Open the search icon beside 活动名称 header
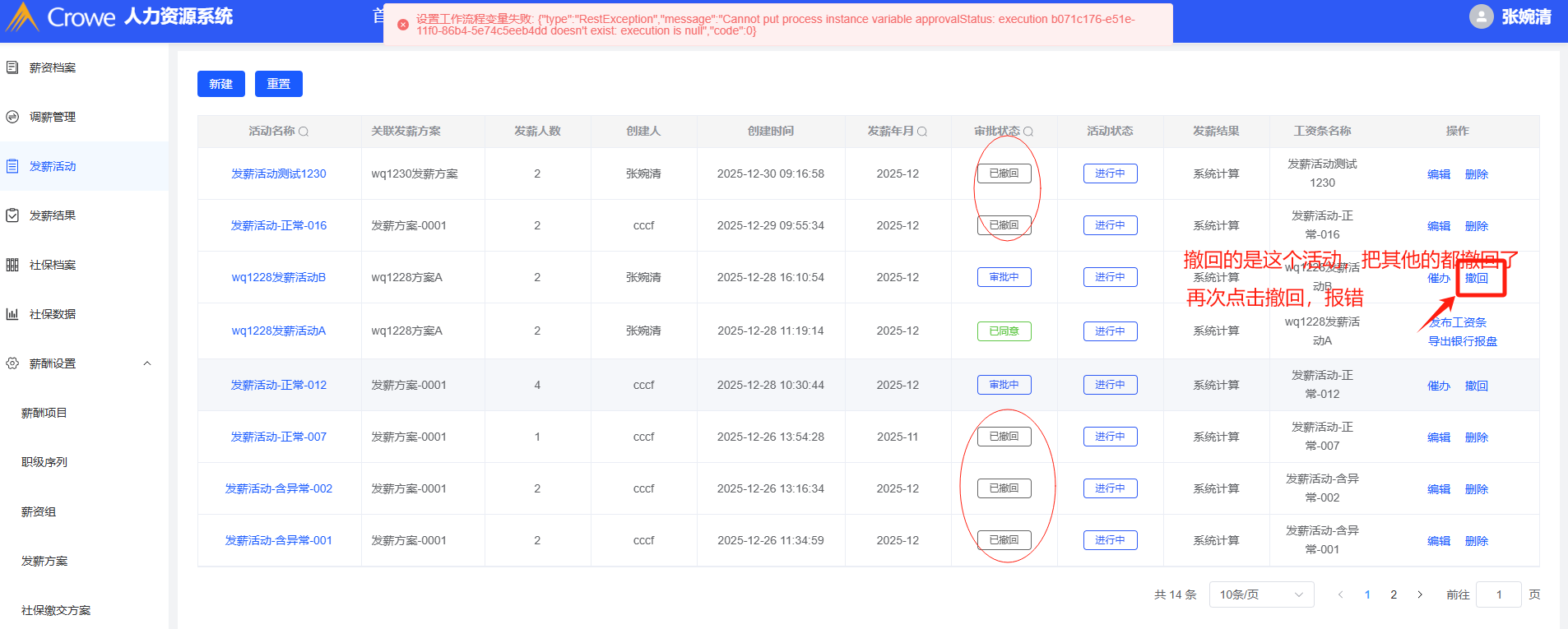The width and height of the screenshot is (1568, 629). (x=304, y=132)
